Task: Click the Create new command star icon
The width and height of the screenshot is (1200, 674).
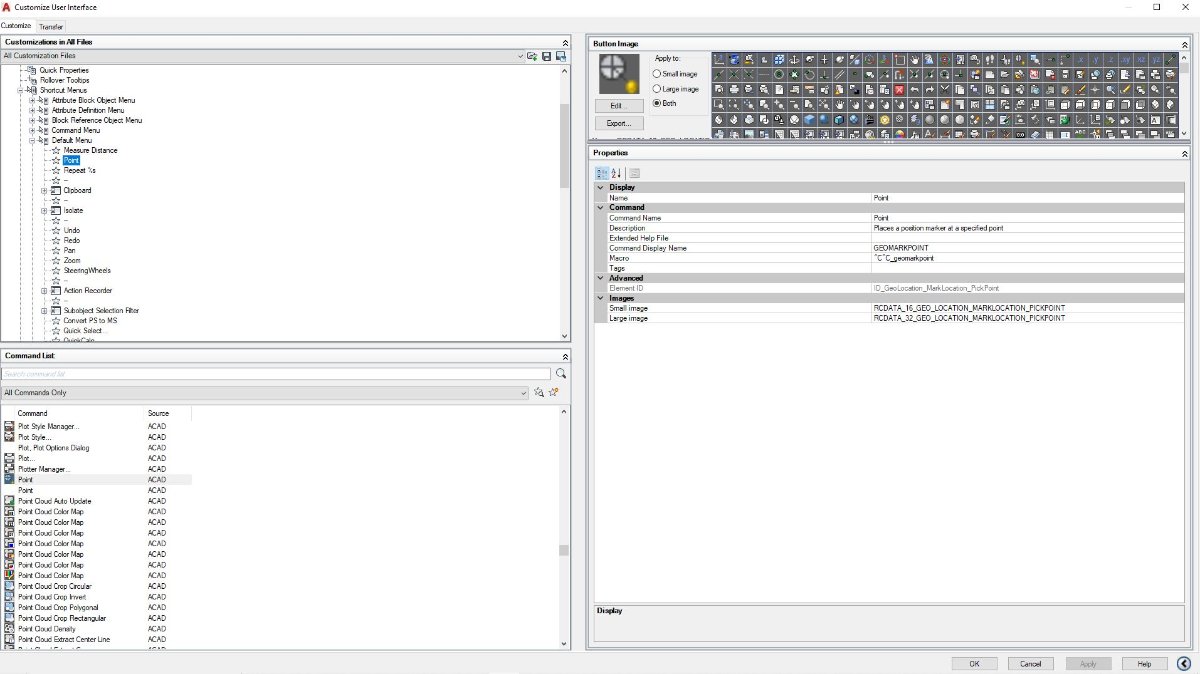Action: 553,393
